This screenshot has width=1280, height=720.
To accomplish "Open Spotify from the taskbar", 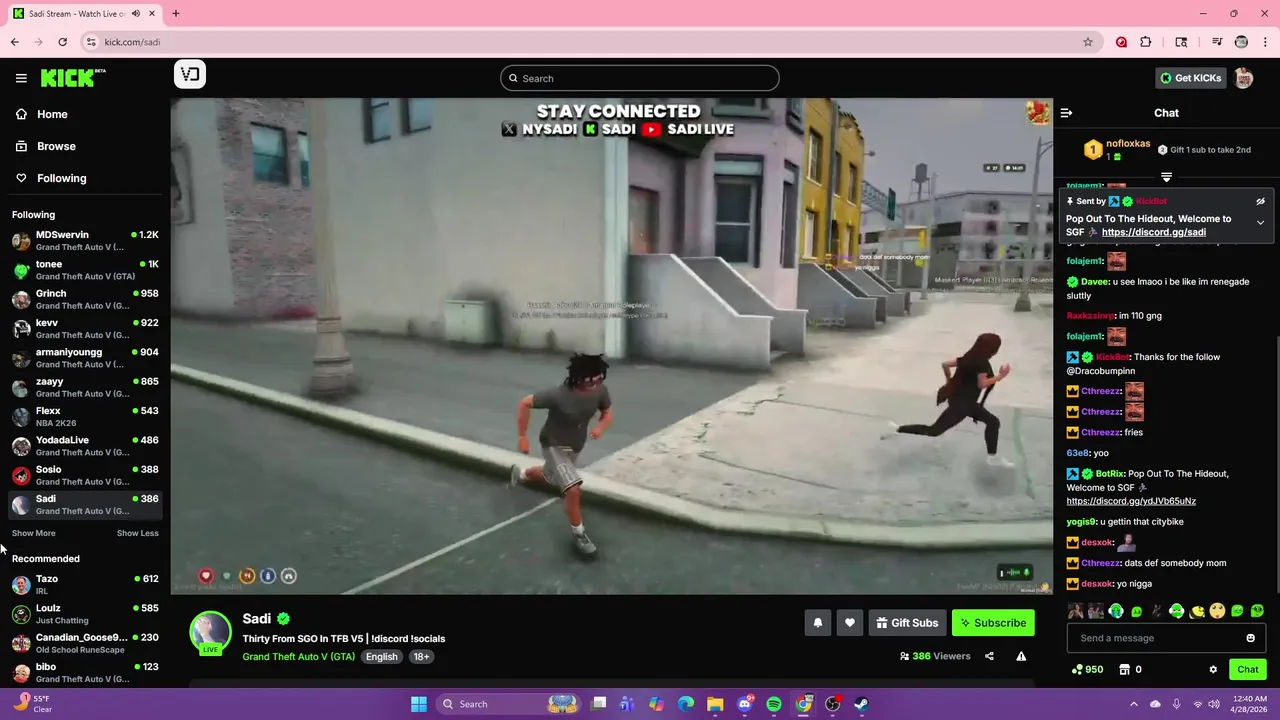I will (x=774, y=704).
